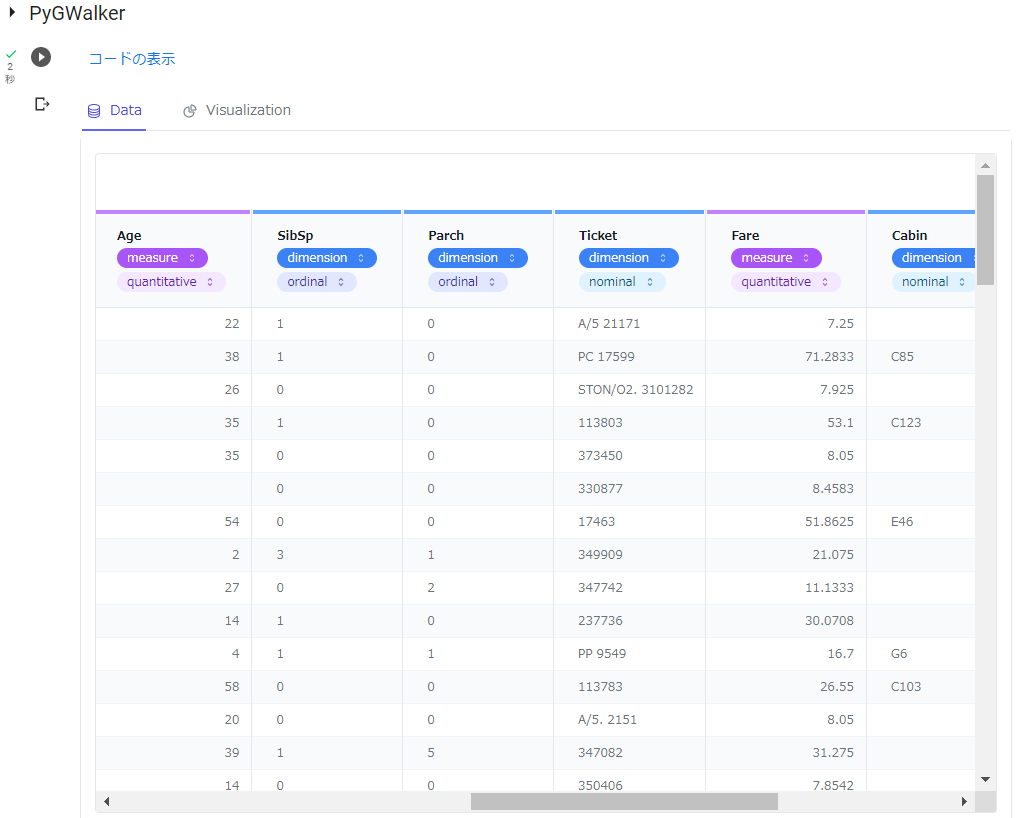Click the vertical scrollbar up arrow
This screenshot has width=1026, height=818.
[985, 165]
